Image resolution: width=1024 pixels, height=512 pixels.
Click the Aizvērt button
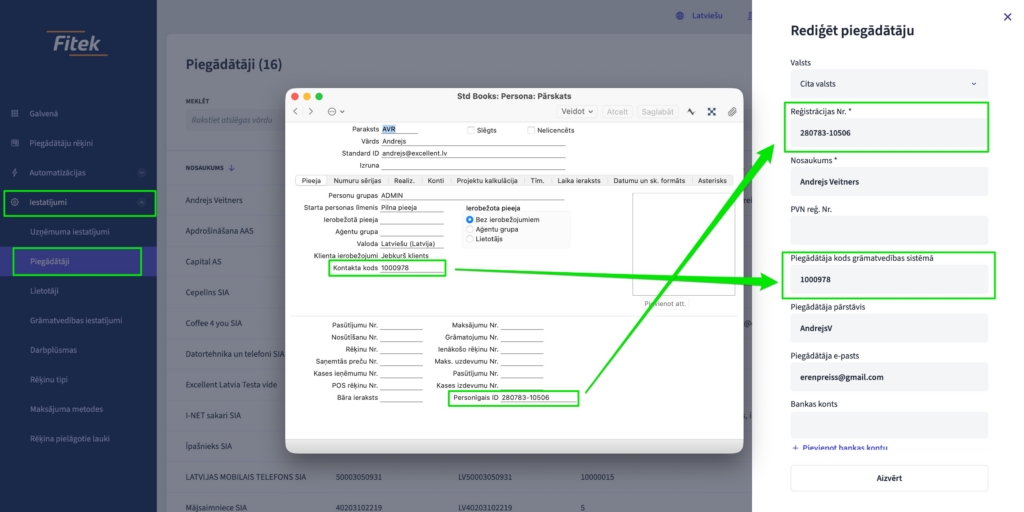click(x=889, y=478)
